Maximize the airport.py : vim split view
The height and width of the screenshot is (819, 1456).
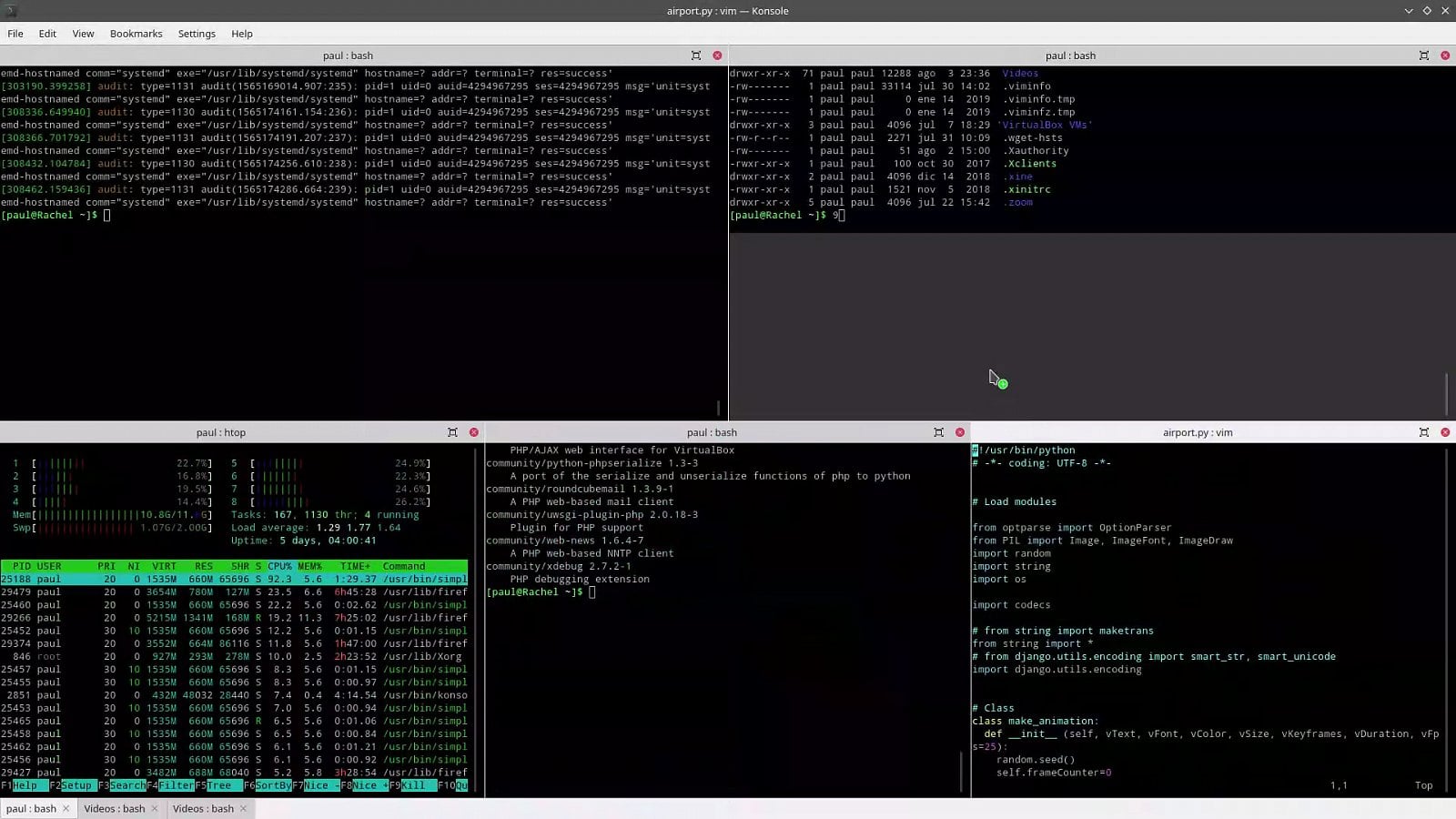coord(1422,432)
